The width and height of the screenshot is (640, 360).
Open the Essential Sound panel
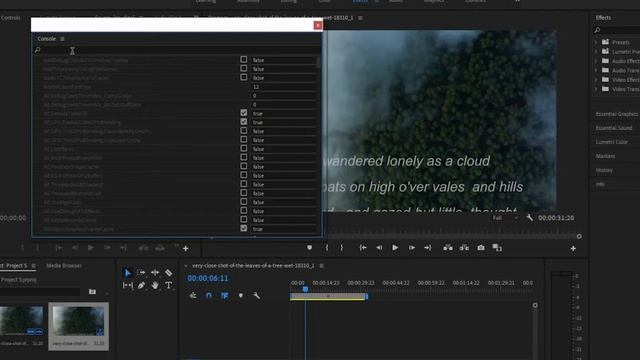pyautogui.click(x=613, y=128)
